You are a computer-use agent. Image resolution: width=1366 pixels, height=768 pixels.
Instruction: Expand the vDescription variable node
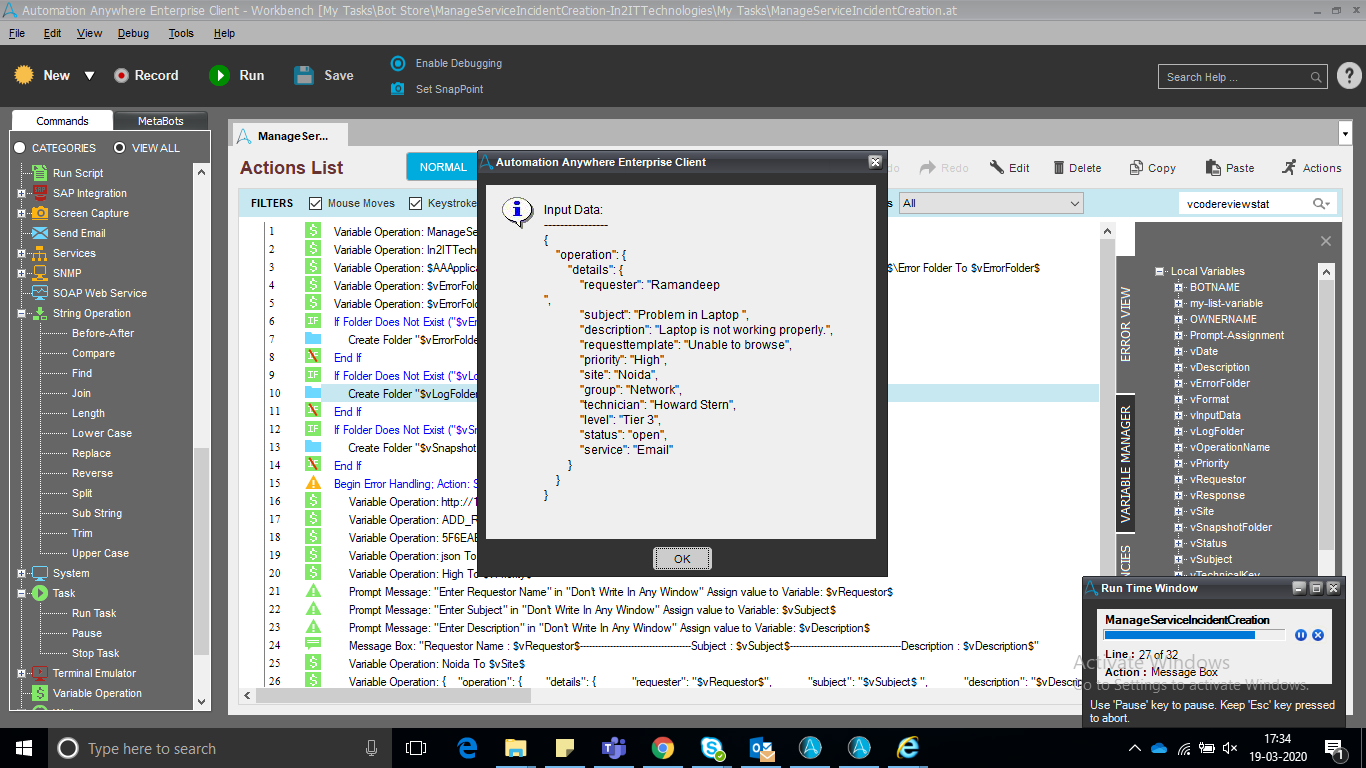(x=1179, y=367)
